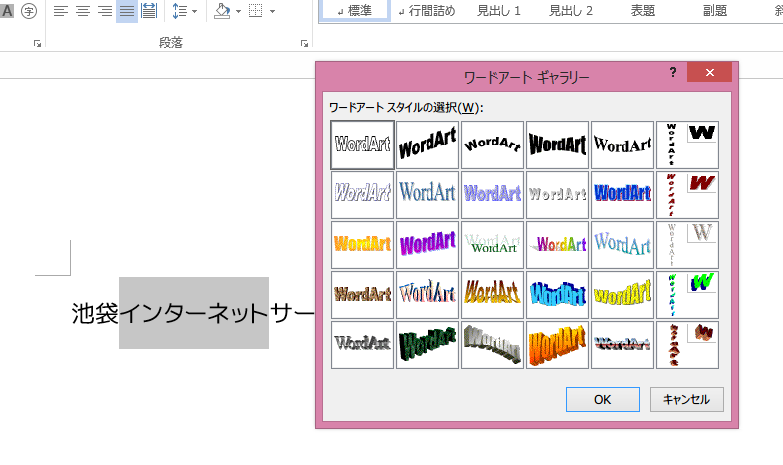Select the black vertical WordArt style
Image resolution: width=783 pixels, height=465 pixels.
click(x=688, y=145)
